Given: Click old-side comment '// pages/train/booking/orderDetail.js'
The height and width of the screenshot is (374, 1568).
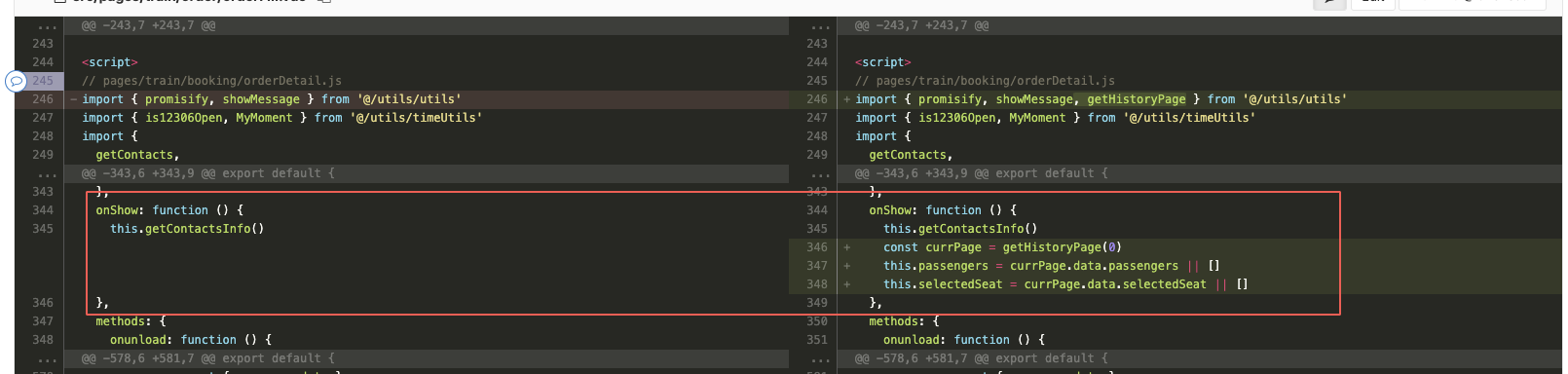Looking at the screenshot, I should [x=211, y=81].
